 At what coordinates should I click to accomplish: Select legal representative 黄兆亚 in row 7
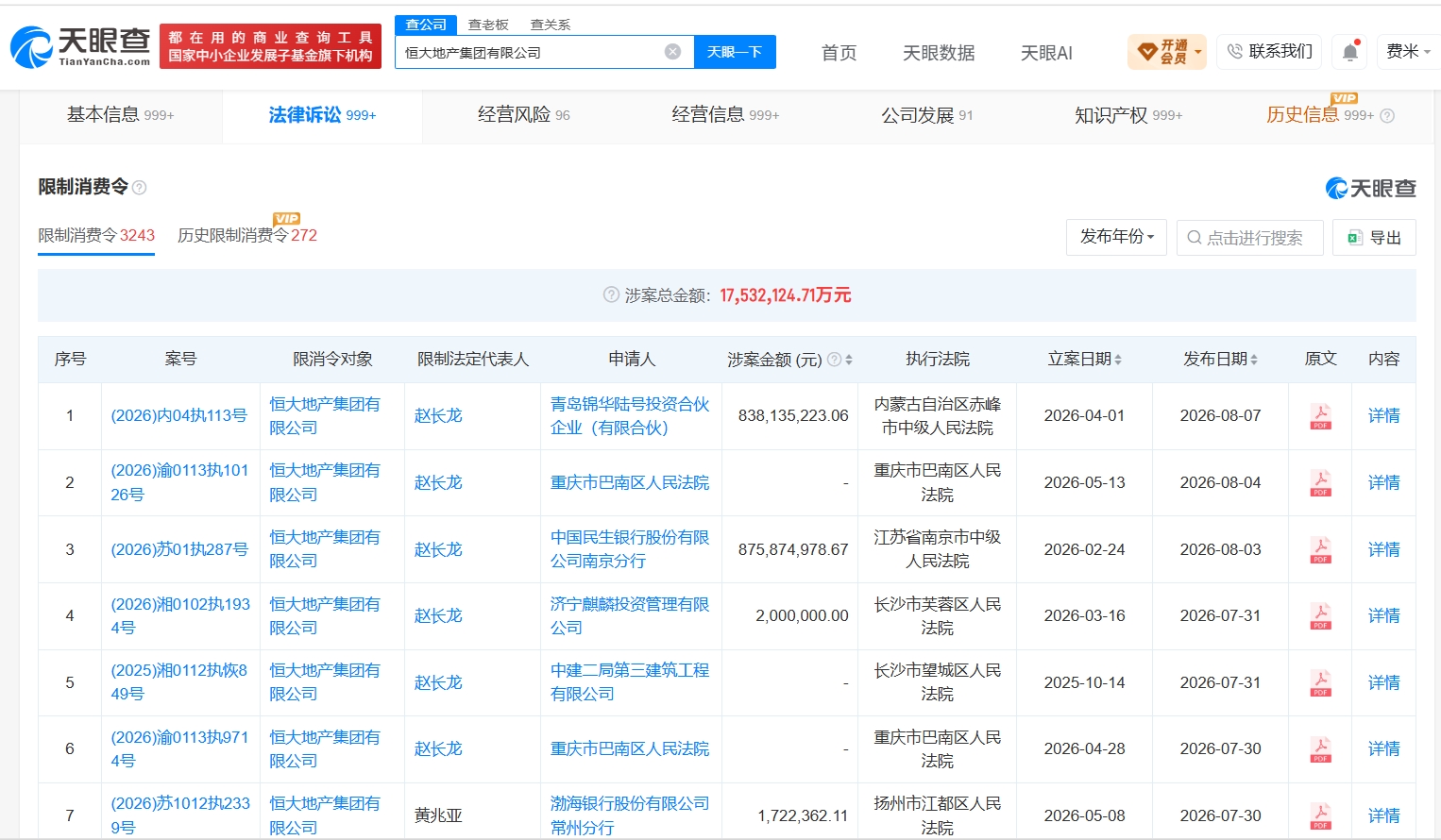(438, 815)
